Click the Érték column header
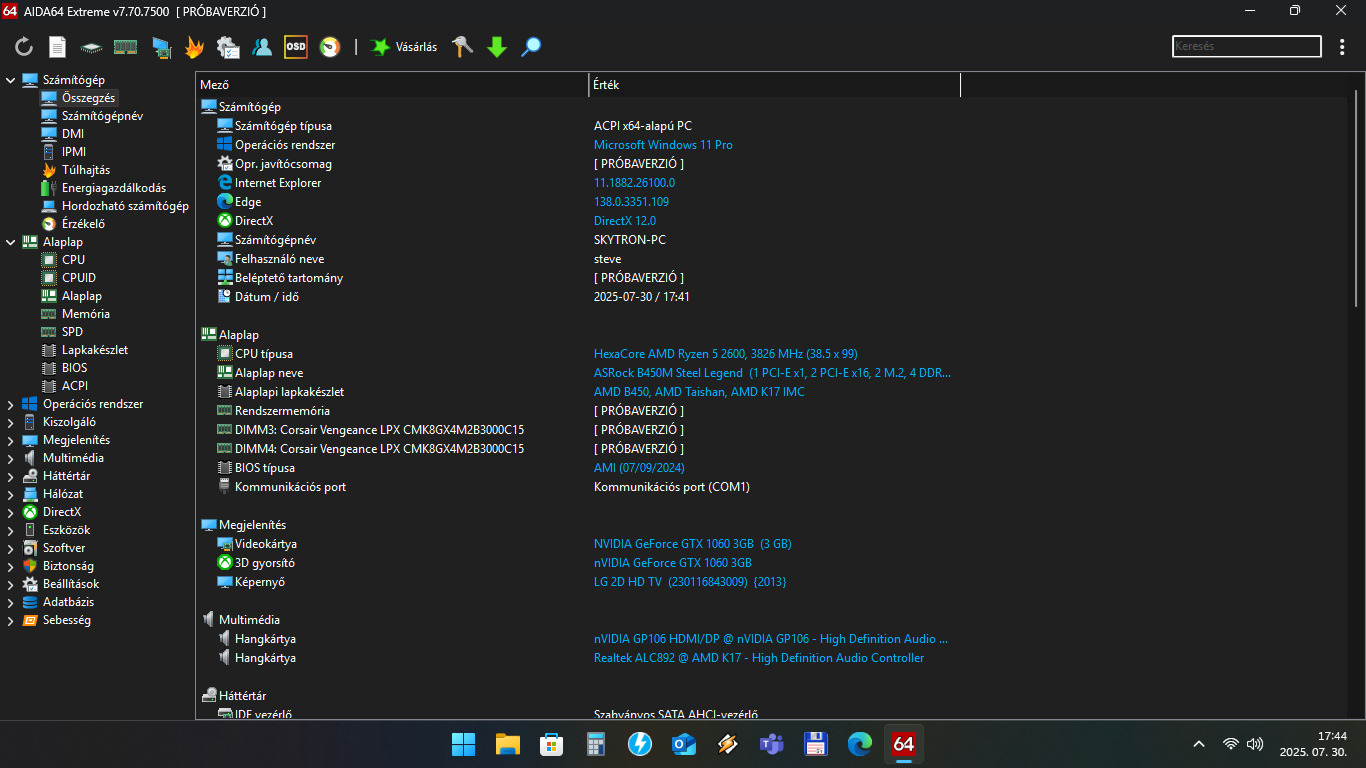This screenshot has height=768, width=1366. click(x=775, y=85)
